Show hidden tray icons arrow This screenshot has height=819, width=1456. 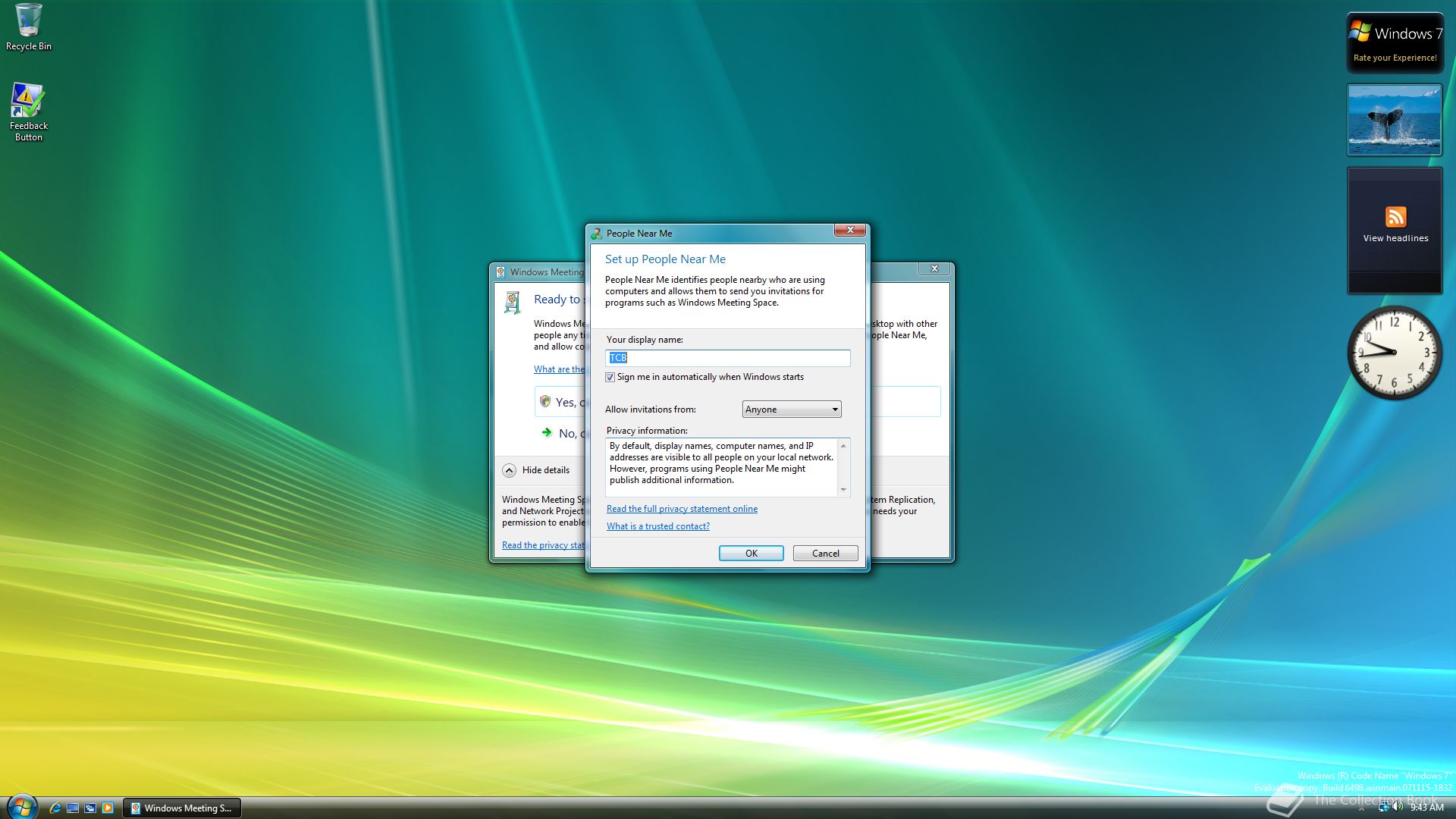tap(1361, 808)
